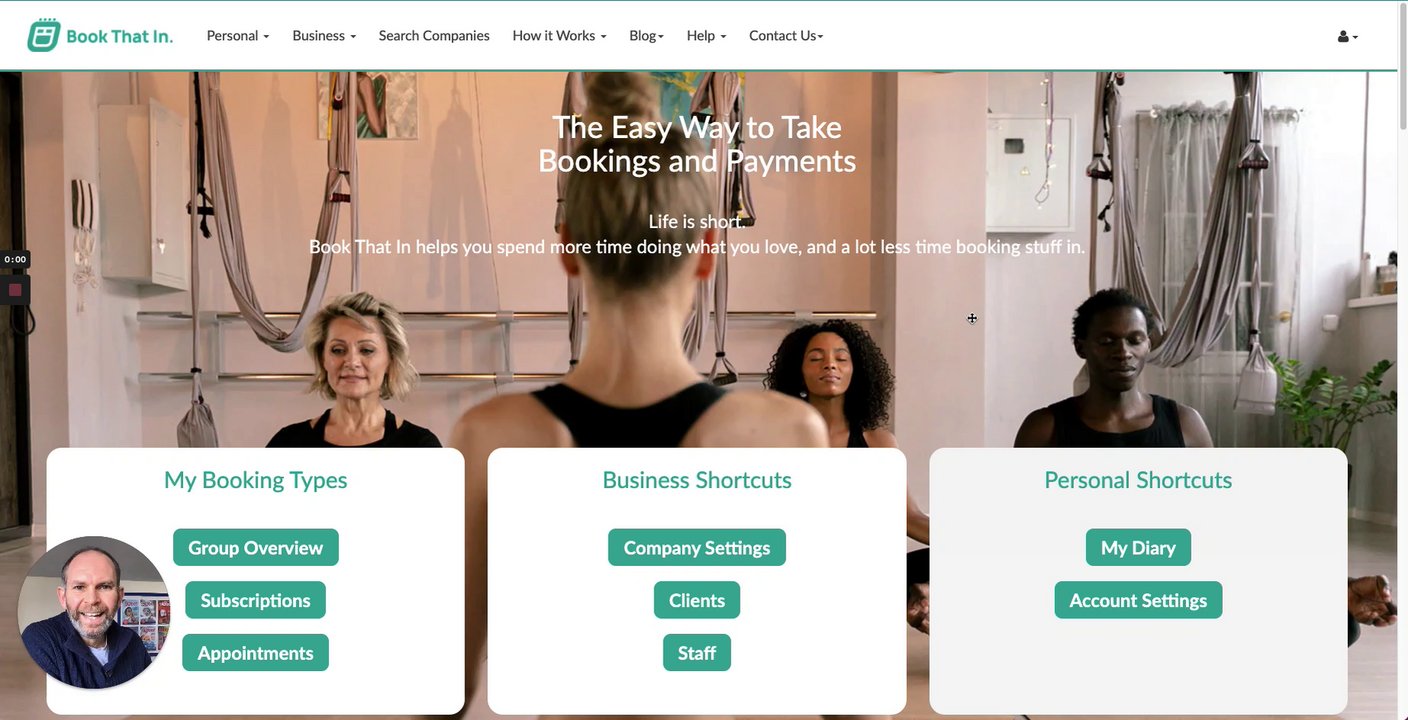Click the Book That In logo icon
Viewport: 1408px width, 720px height.
(43, 36)
